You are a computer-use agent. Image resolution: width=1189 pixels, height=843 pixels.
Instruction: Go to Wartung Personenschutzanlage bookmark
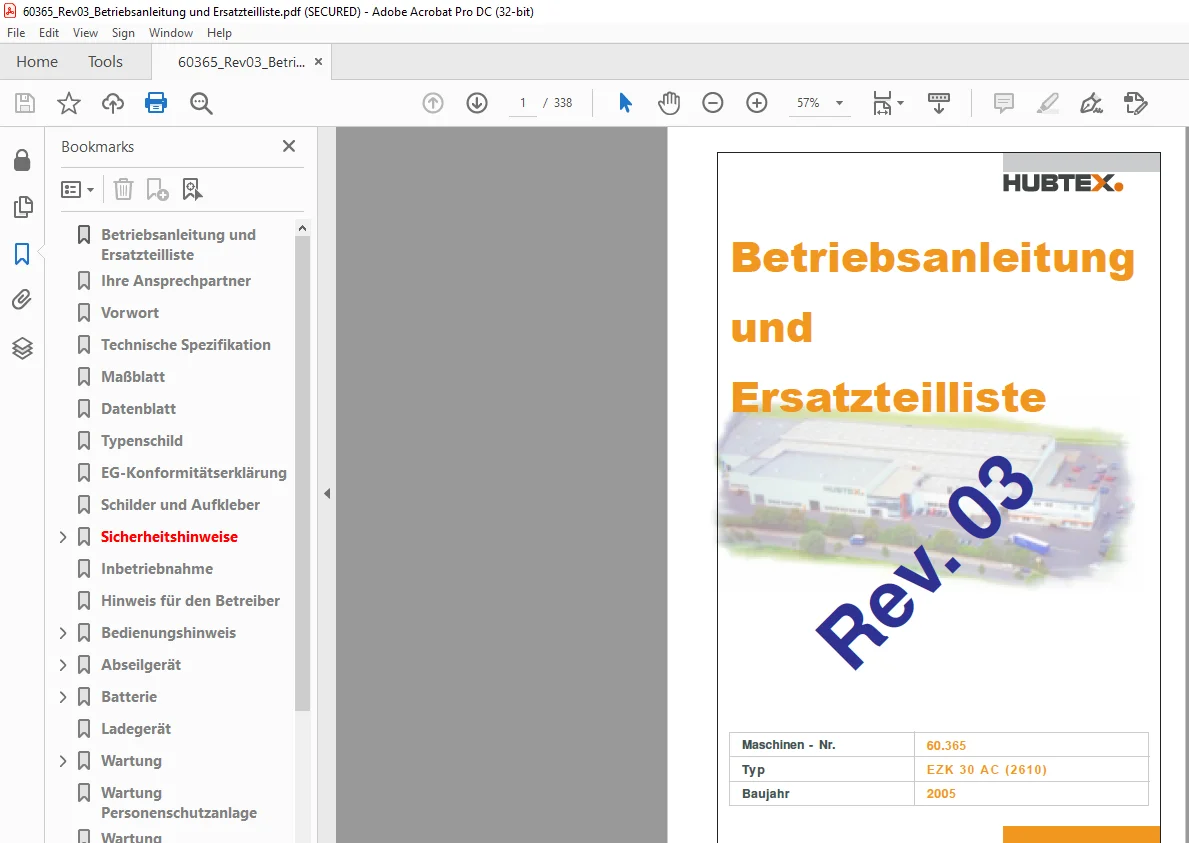click(179, 803)
